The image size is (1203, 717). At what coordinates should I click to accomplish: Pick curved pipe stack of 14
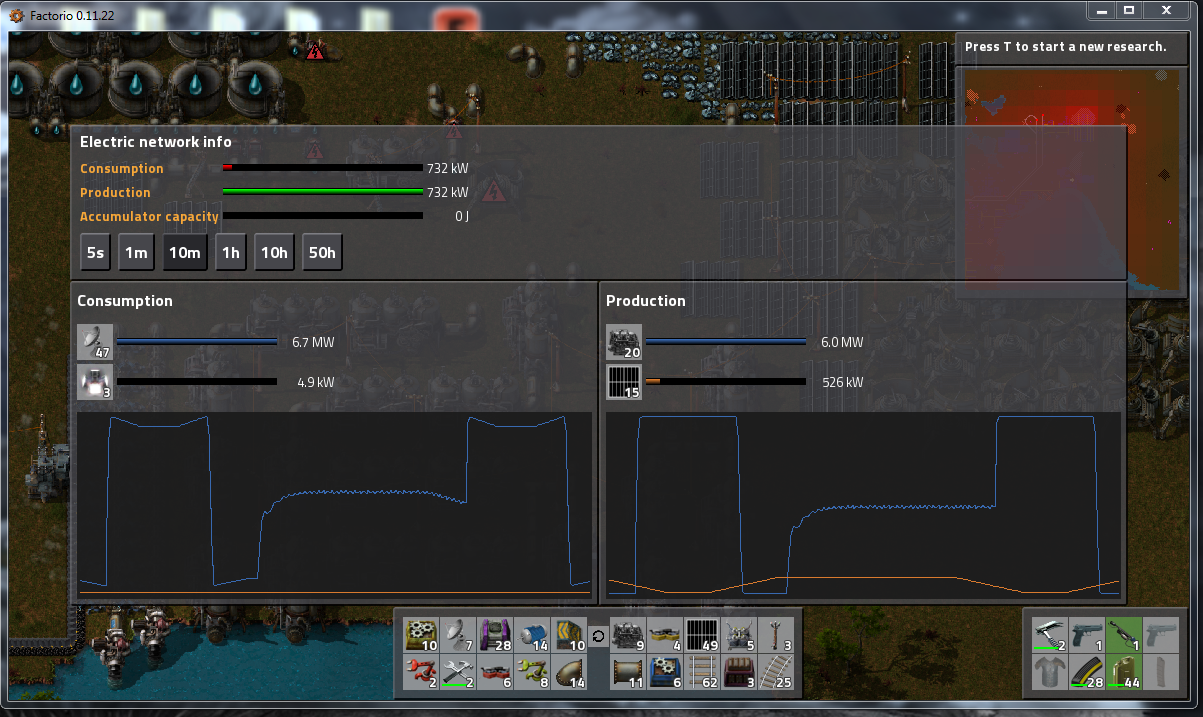pyautogui.click(x=569, y=672)
